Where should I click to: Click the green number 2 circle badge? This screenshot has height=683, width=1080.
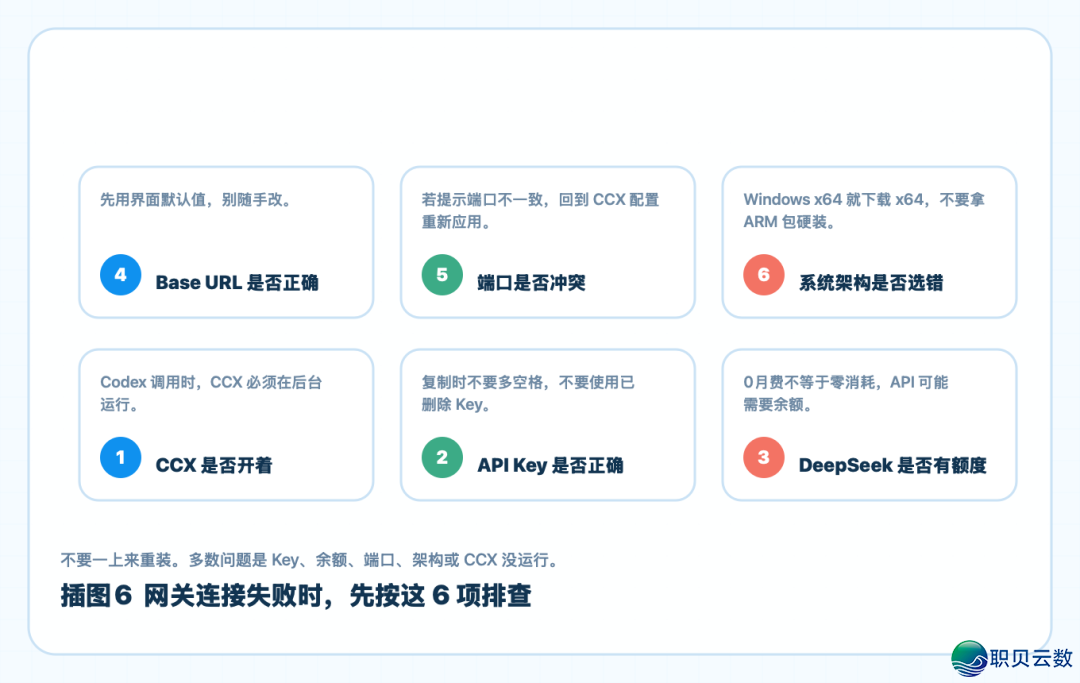pyautogui.click(x=442, y=457)
